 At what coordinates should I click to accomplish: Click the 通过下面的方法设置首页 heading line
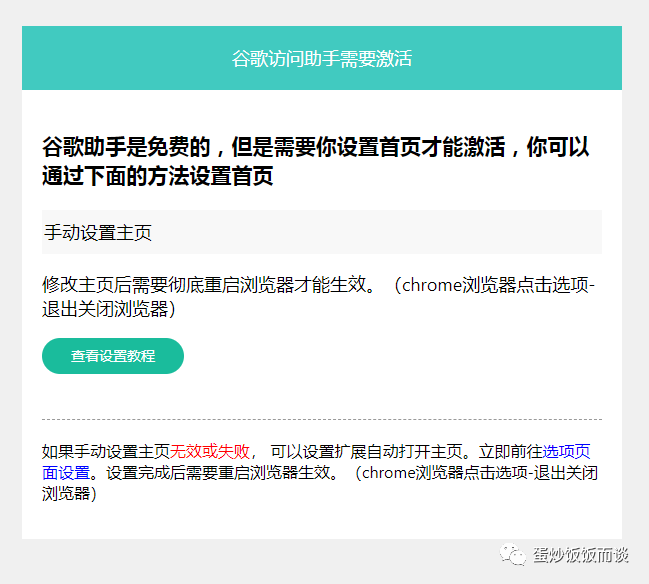158,175
